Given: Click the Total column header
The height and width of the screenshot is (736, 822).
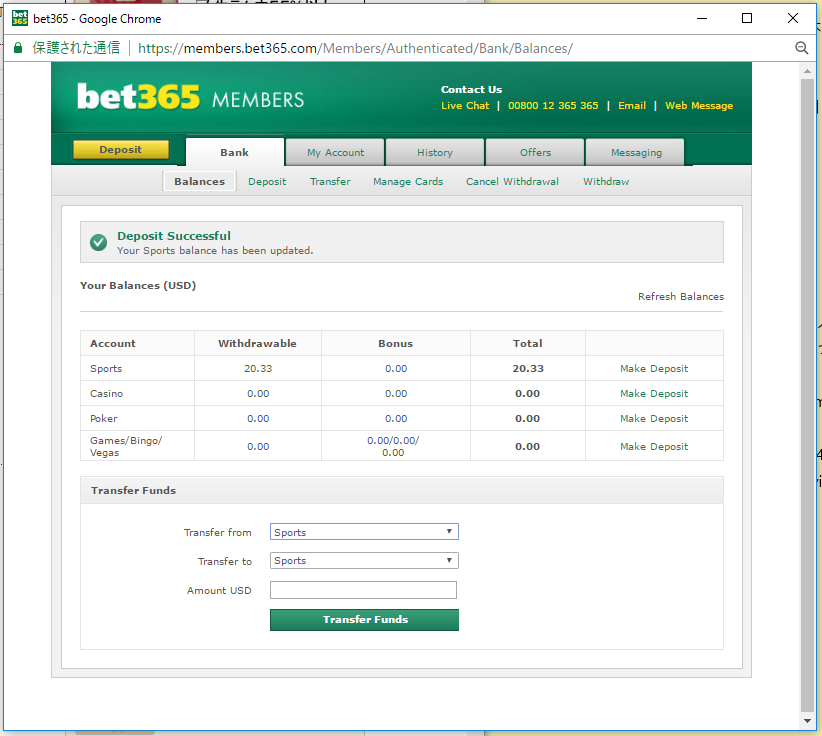Looking at the screenshot, I should pyautogui.click(x=527, y=343).
